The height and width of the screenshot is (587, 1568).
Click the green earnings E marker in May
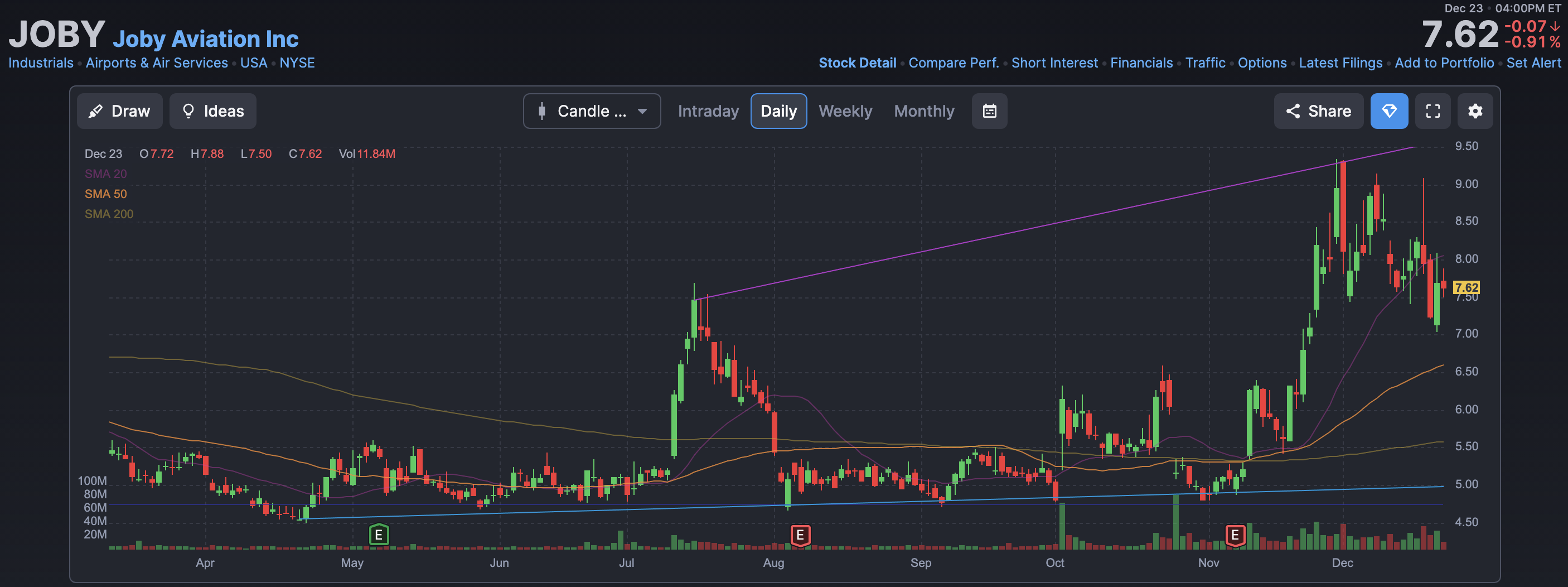[x=379, y=535]
